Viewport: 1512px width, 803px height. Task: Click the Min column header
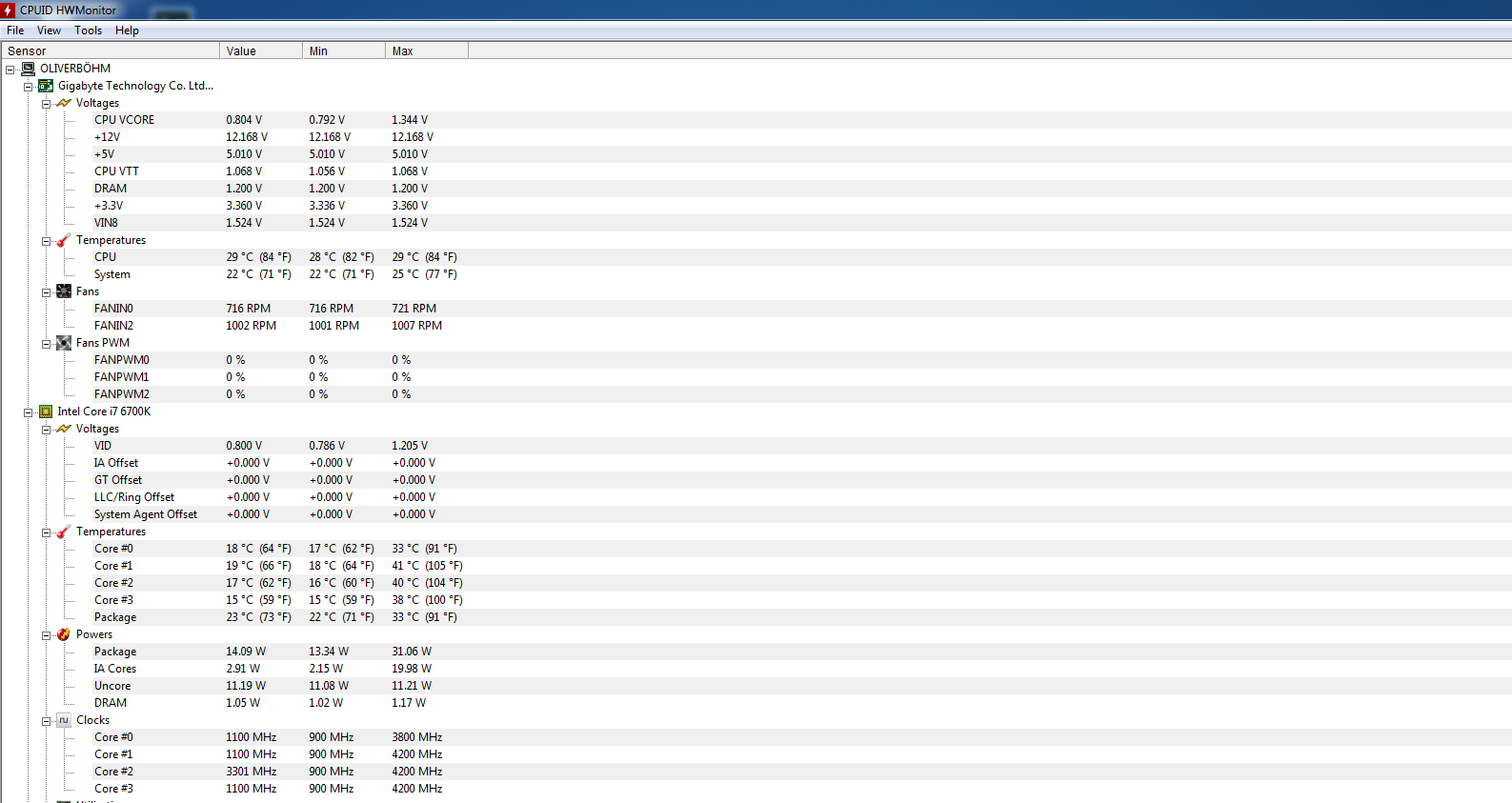(x=344, y=50)
